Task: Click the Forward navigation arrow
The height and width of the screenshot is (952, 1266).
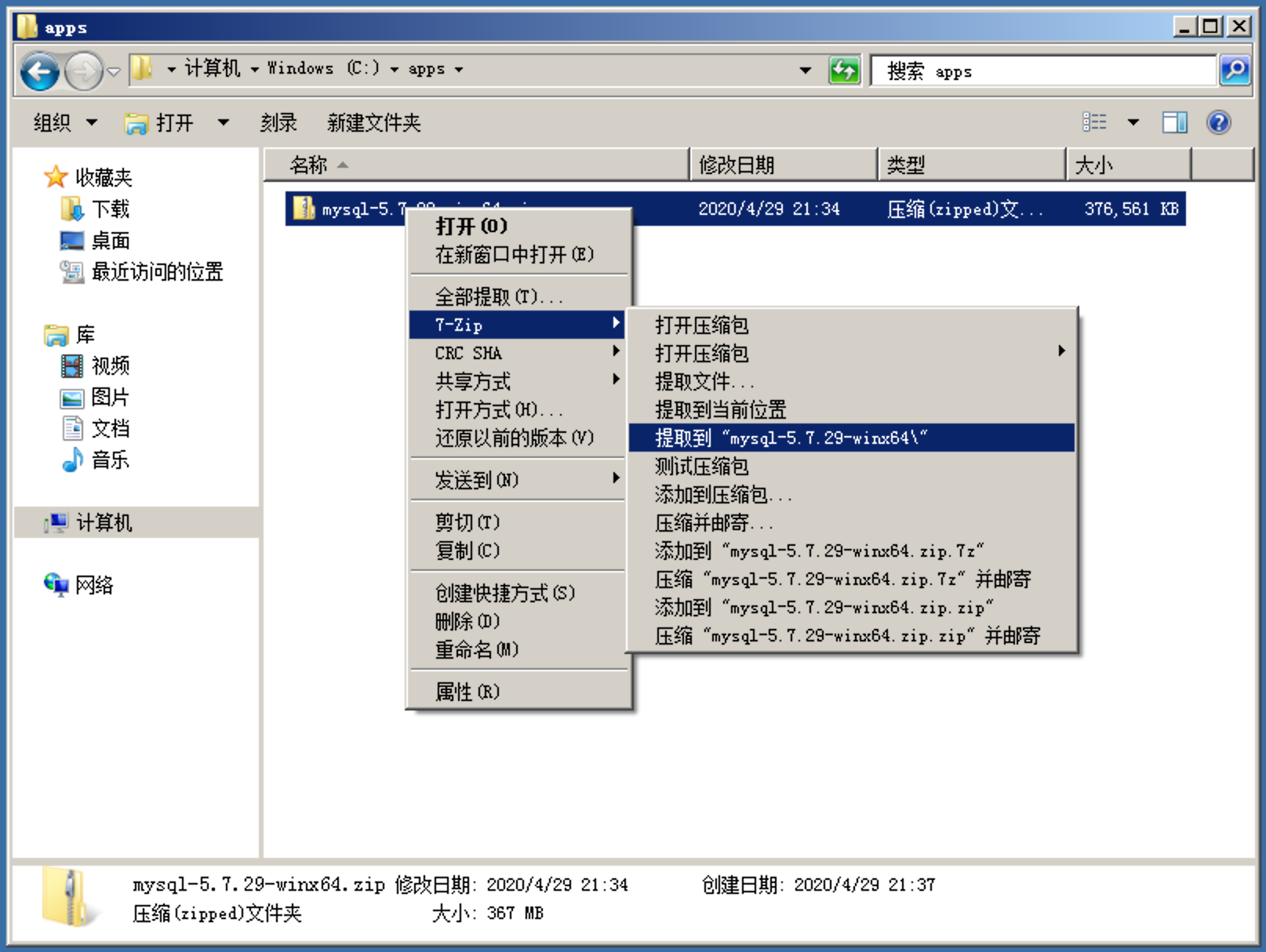Action: tap(83, 71)
